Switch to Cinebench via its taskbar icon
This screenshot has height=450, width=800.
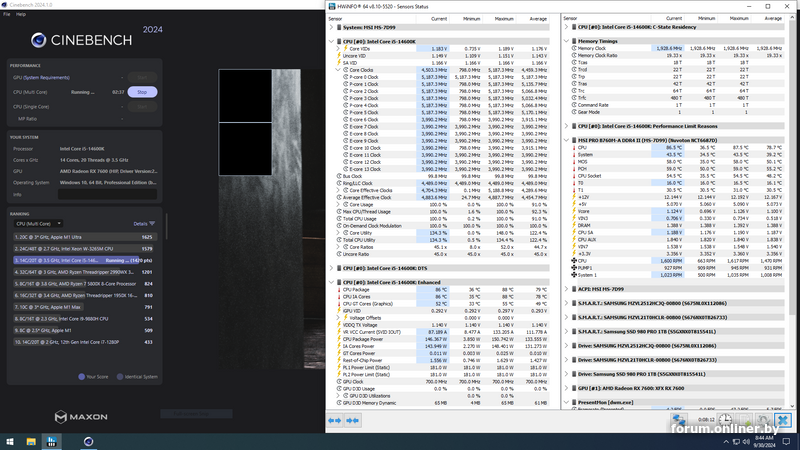[88, 441]
